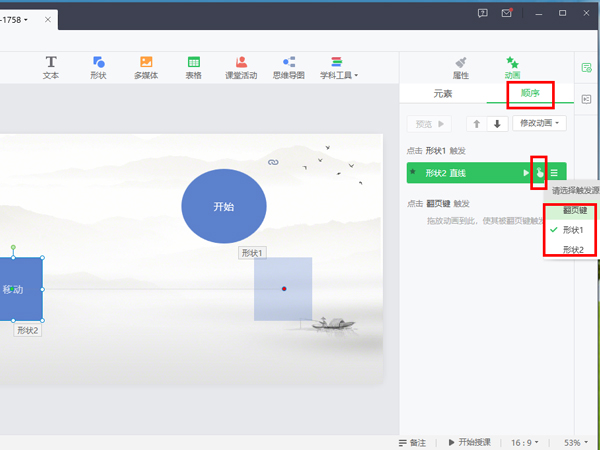This screenshot has width=600, height=450.
Task: Open the 修改动画 dropdown
Action: click(540, 124)
